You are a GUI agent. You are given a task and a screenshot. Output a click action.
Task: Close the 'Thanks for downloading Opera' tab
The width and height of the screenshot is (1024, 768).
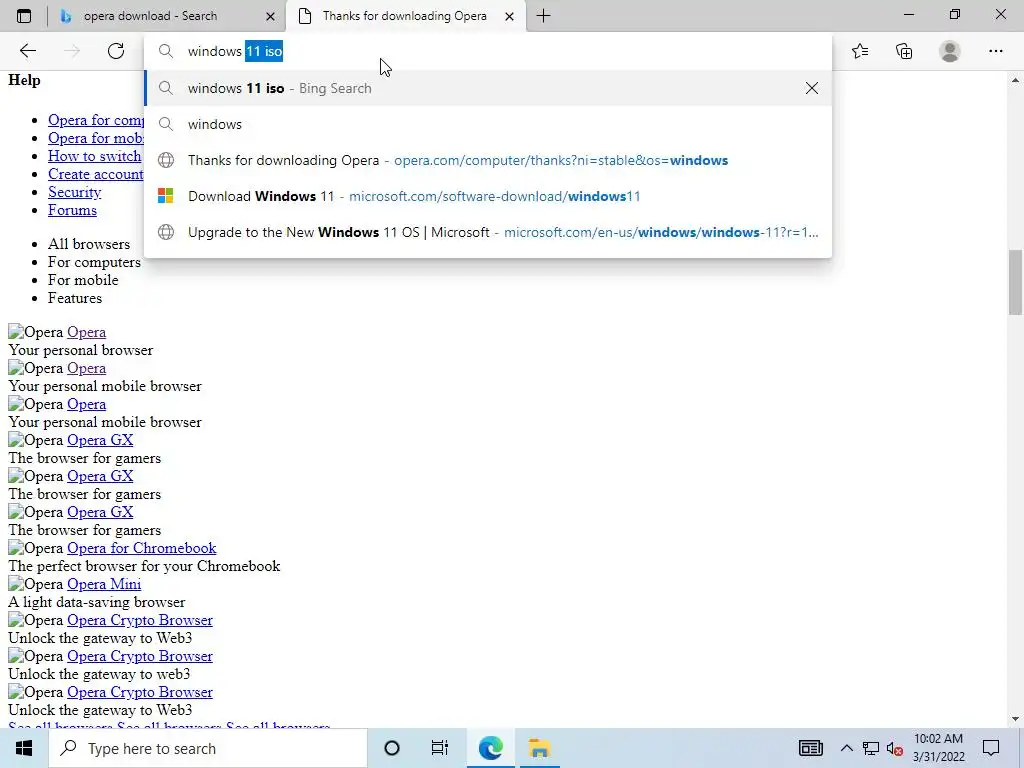point(509,16)
